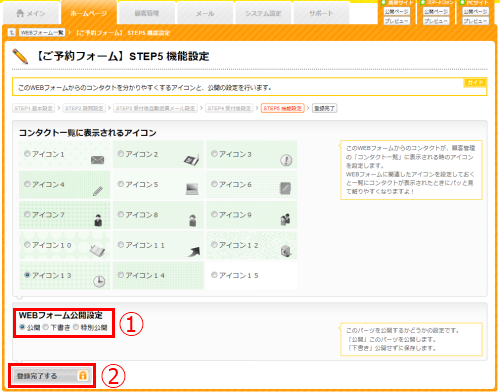Open the サポート tab
500x392 pixels.
[321, 13]
